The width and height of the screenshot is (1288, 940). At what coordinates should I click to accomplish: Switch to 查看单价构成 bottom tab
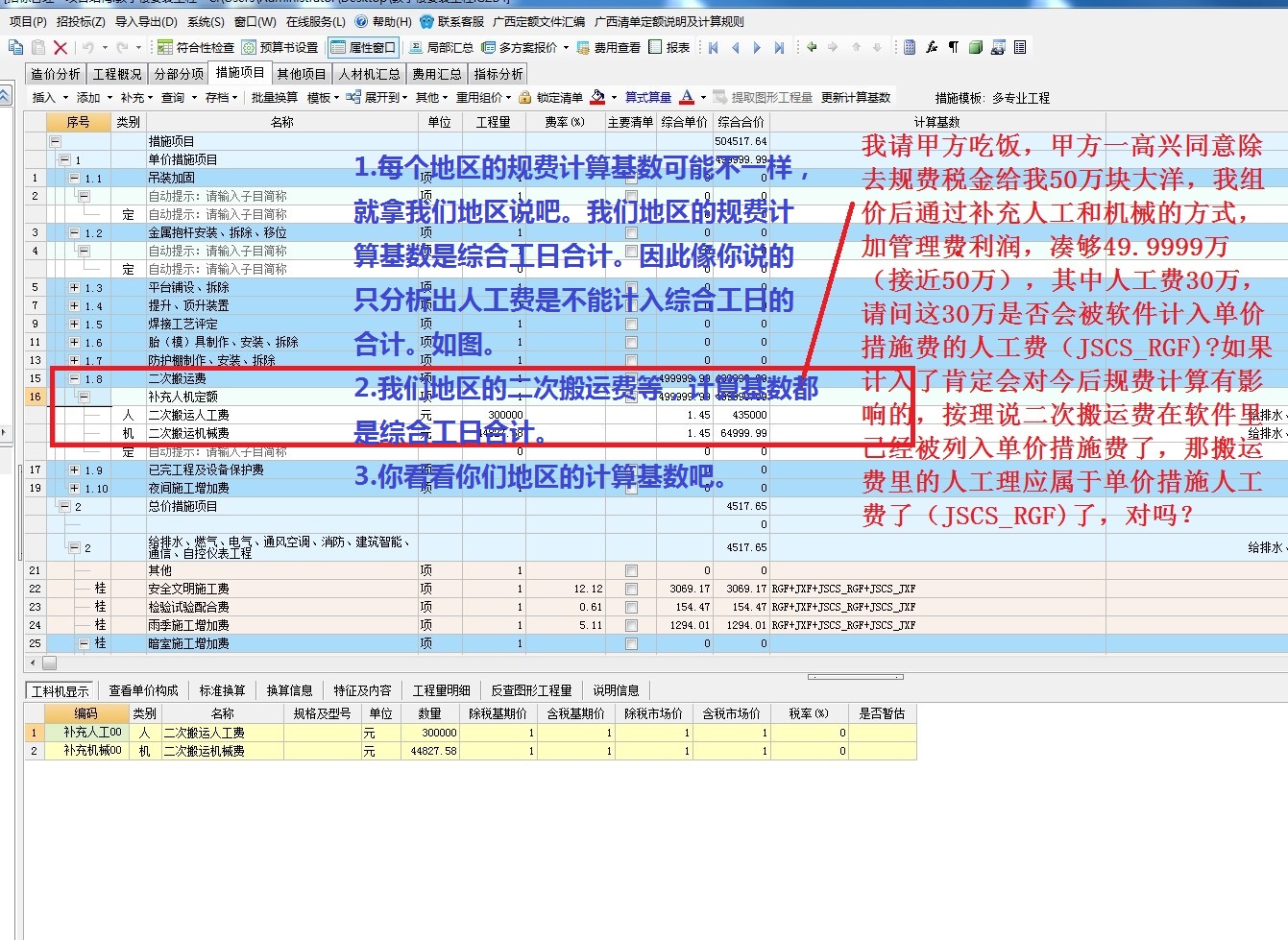pyautogui.click(x=143, y=690)
